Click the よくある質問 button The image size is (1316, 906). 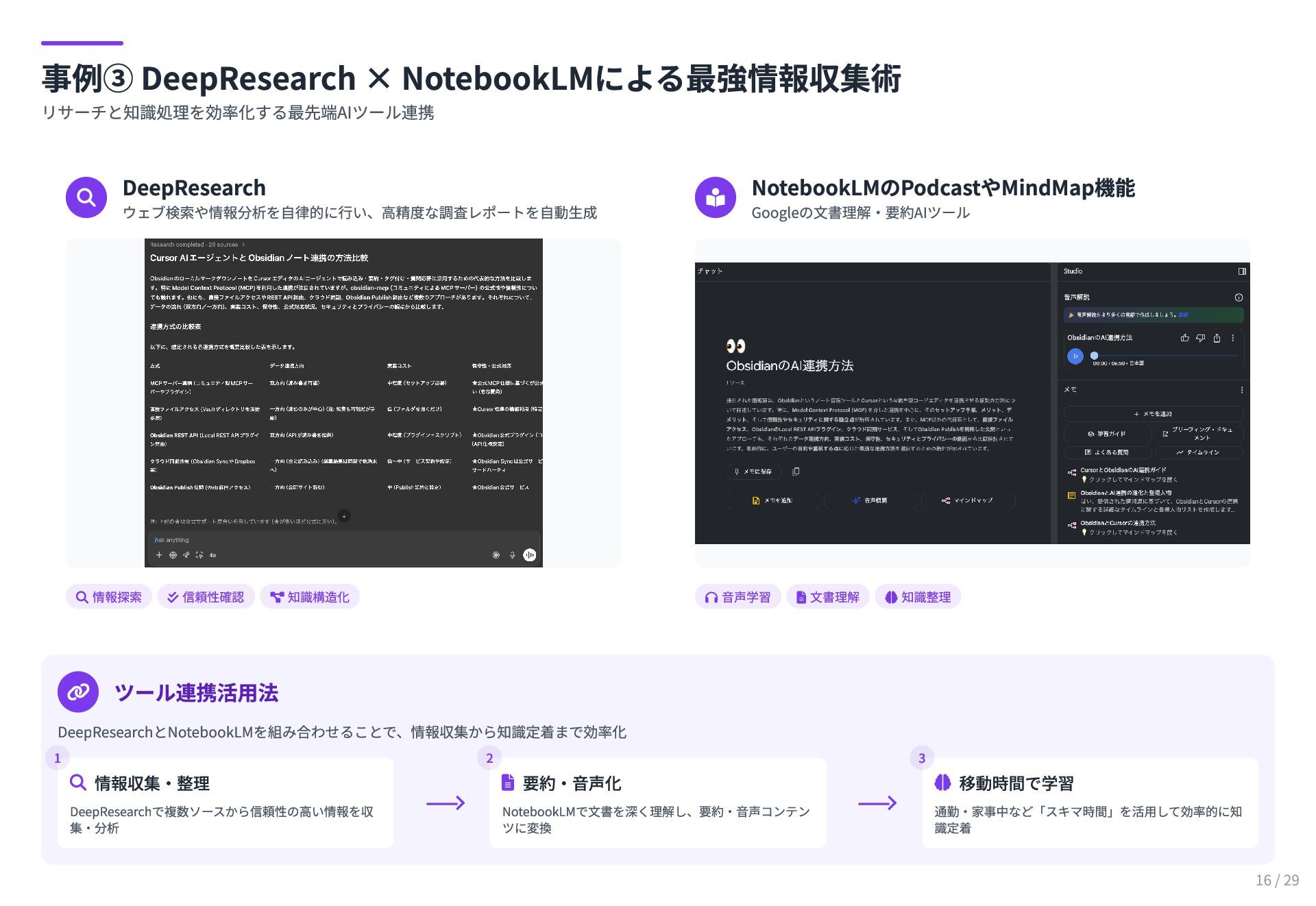[x=1107, y=452]
